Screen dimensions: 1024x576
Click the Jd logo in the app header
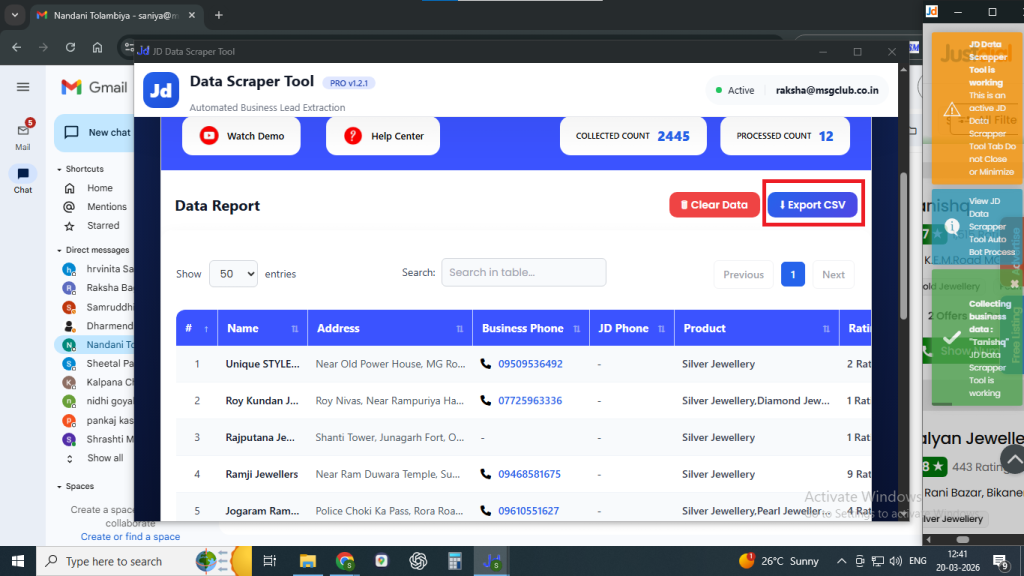161,90
